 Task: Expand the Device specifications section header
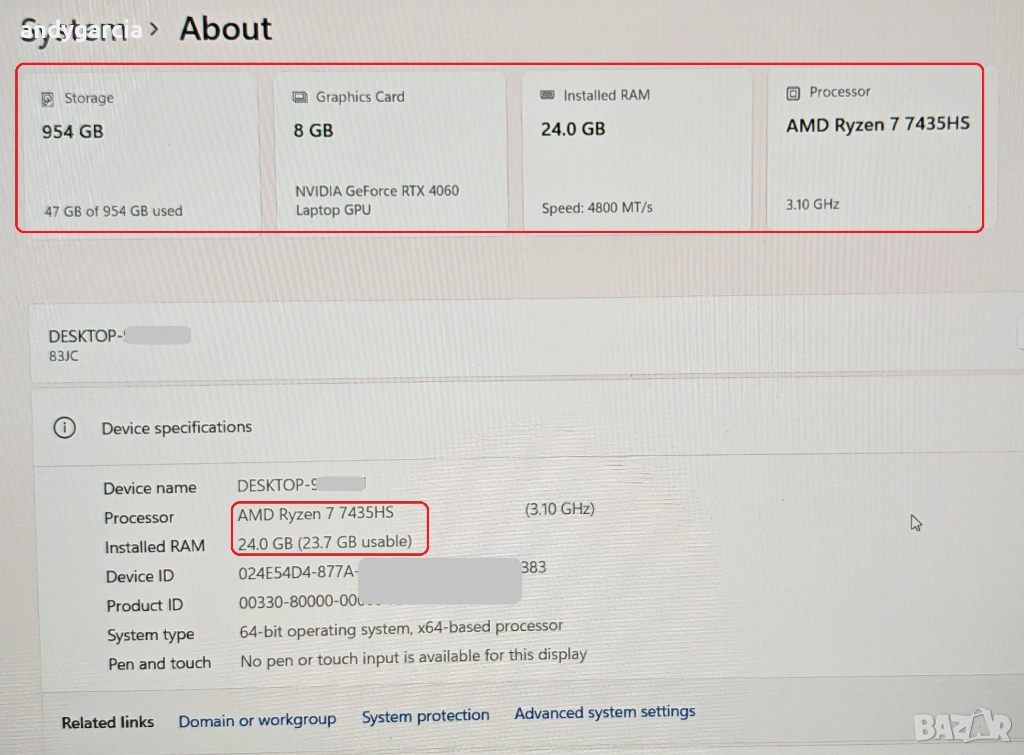(177, 428)
